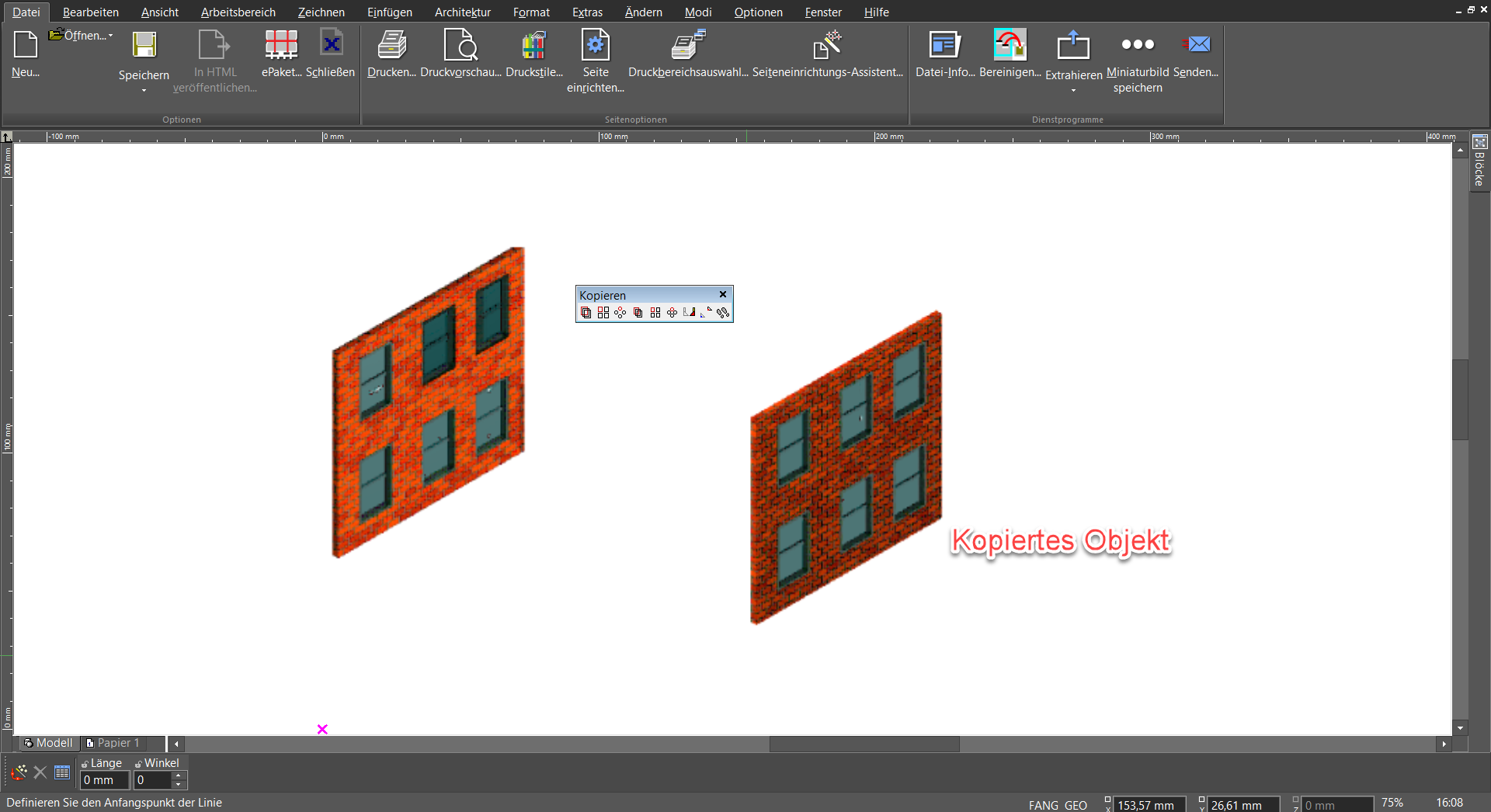Screen dimensions: 1491x812
Task: Open the ePaket tool
Action: (281, 45)
